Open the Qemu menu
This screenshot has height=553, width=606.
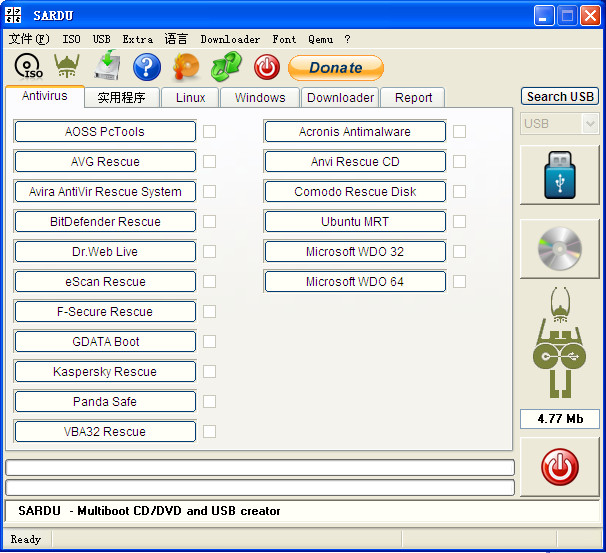point(320,39)
